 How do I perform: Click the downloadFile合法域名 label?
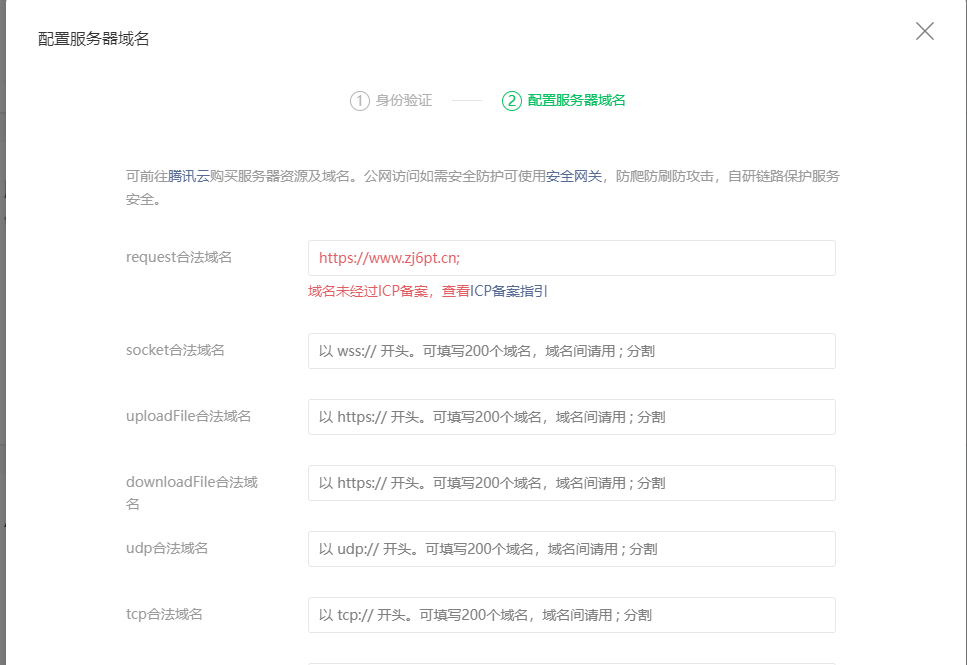click(192, 493)
